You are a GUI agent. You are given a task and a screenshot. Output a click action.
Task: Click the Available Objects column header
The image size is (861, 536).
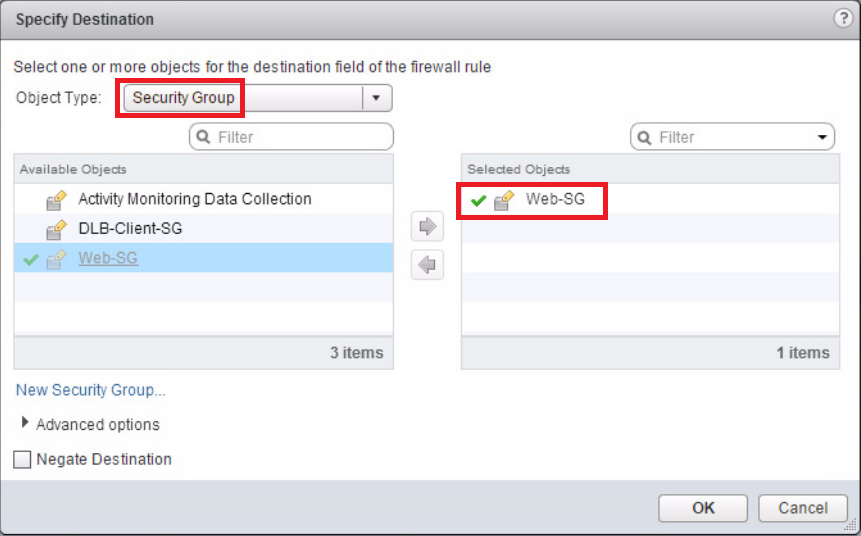(204, 169)
